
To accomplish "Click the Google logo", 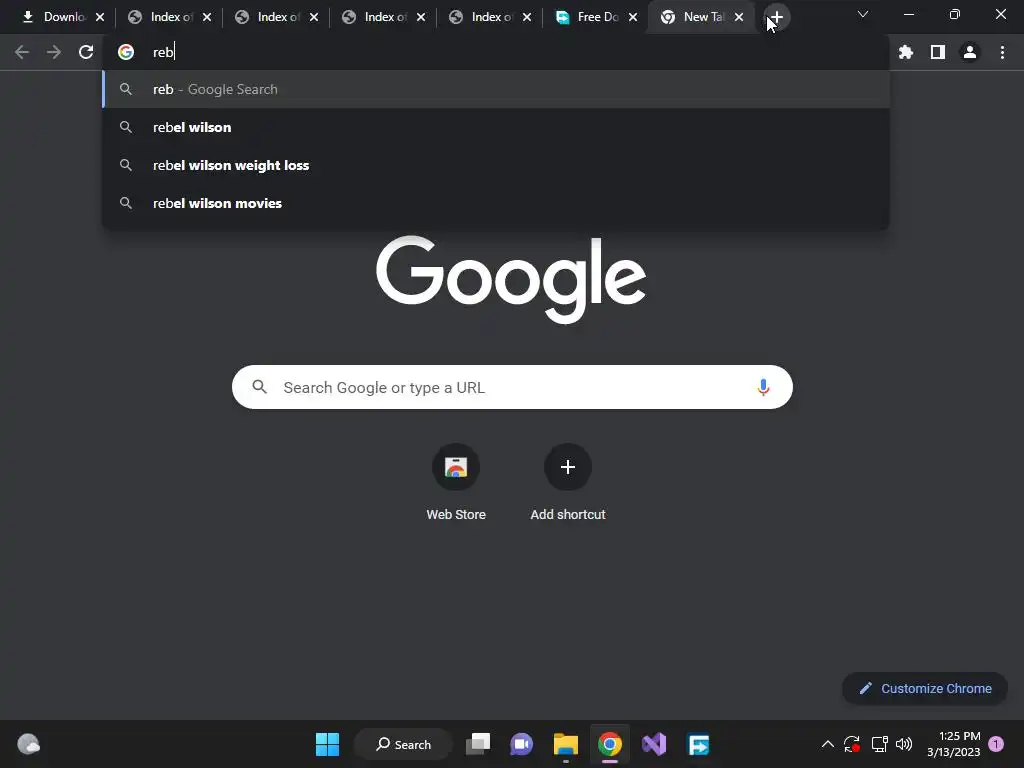I will [511, 279].
